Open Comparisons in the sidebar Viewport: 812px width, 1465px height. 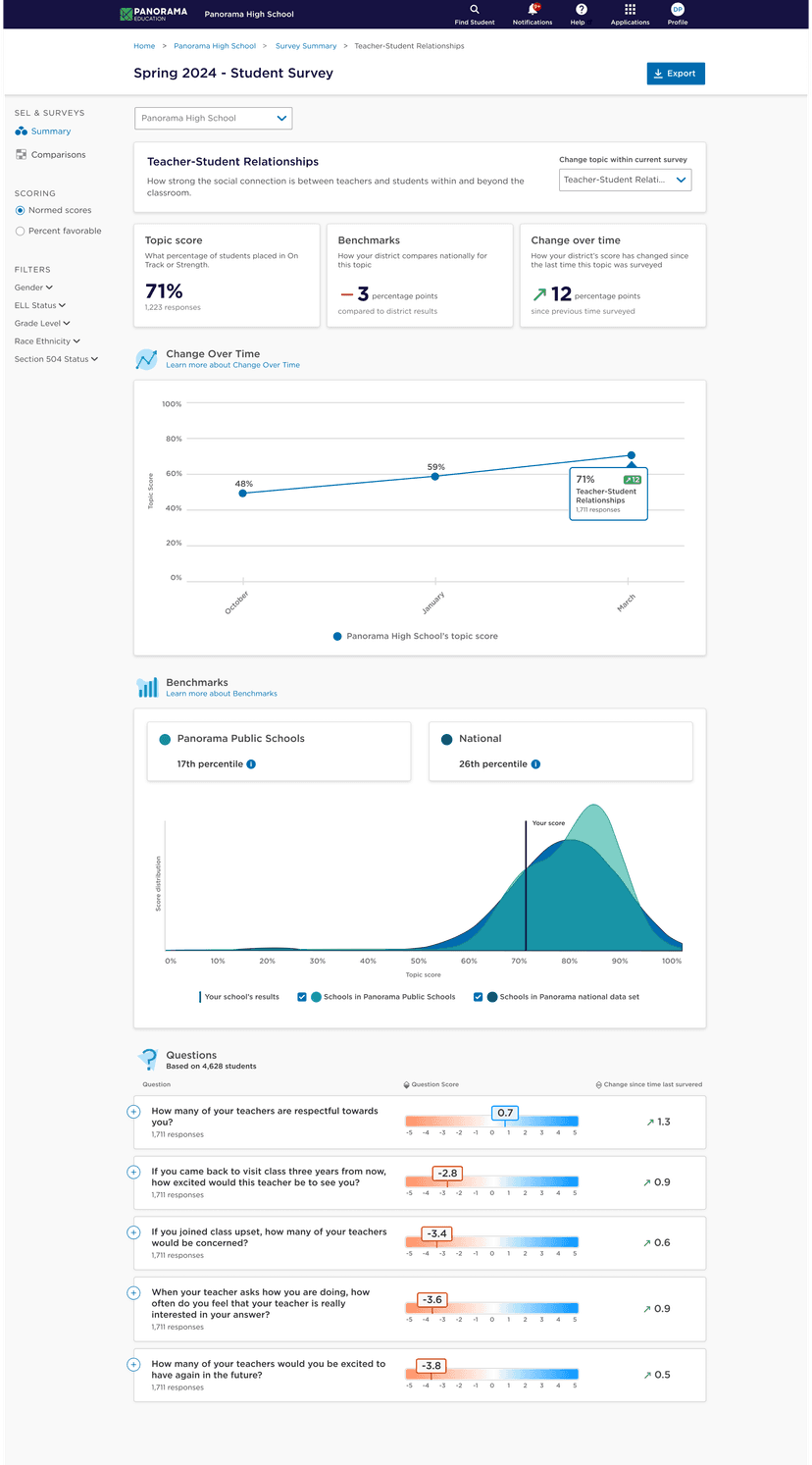click(x=58, y=155)
